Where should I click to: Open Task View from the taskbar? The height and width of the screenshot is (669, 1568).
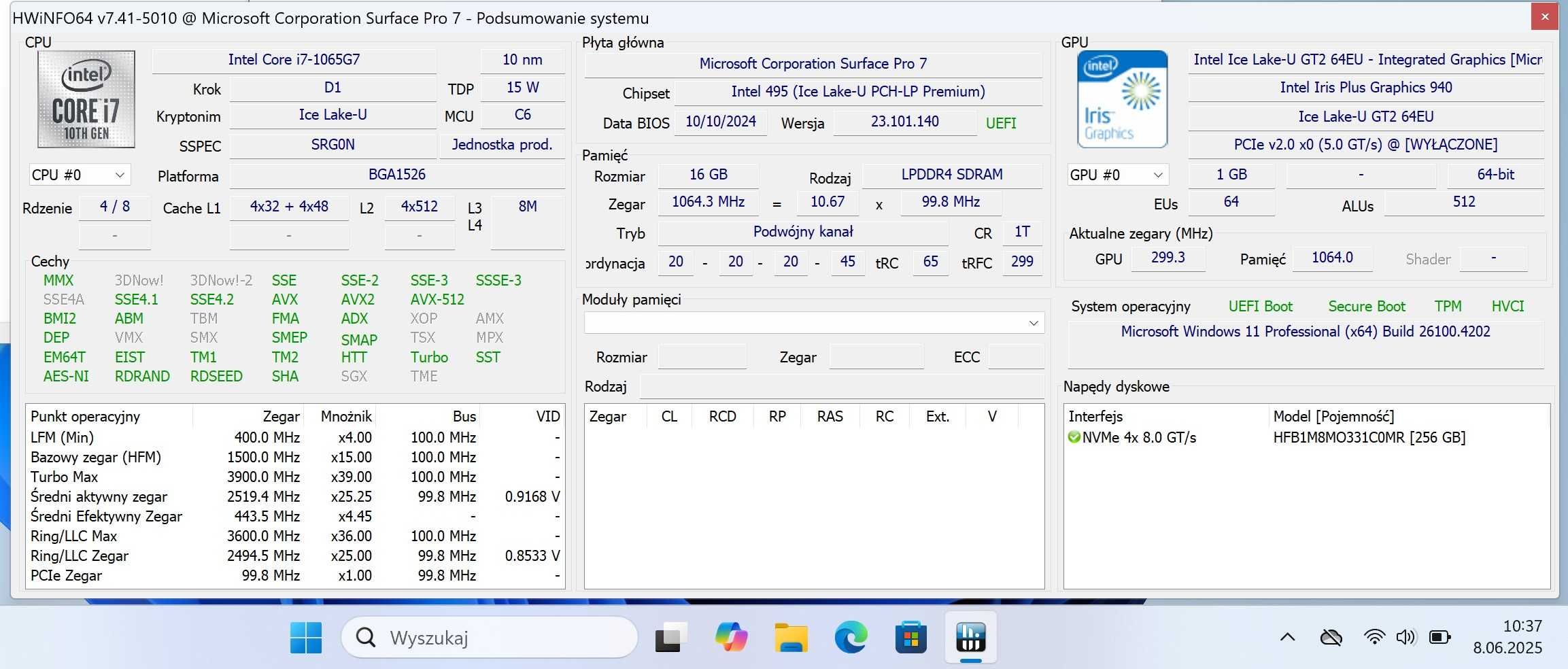(671, 637)
